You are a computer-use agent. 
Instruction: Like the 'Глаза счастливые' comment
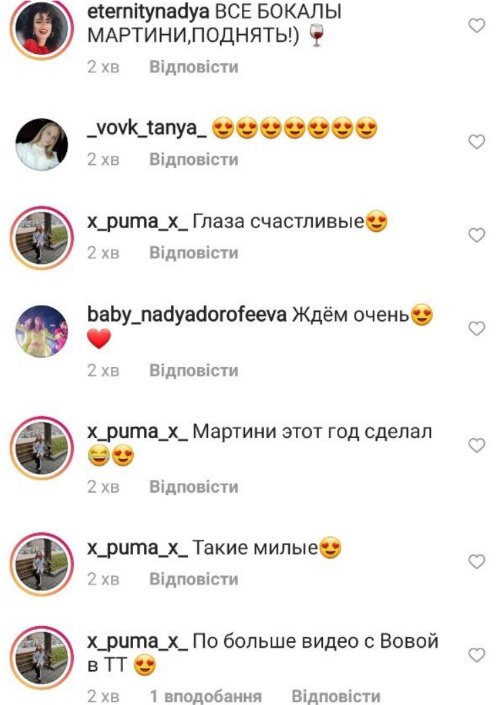click(x=476, y=235)
